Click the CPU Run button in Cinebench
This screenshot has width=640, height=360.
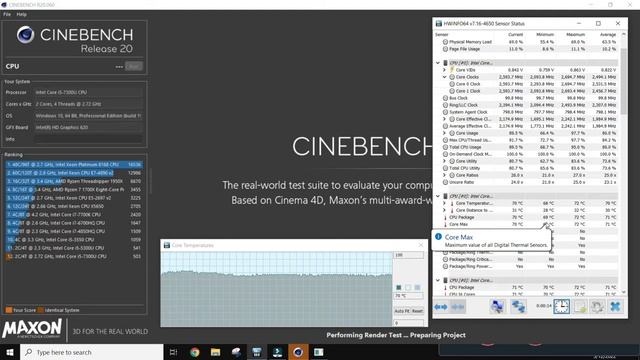pos(133,66)
